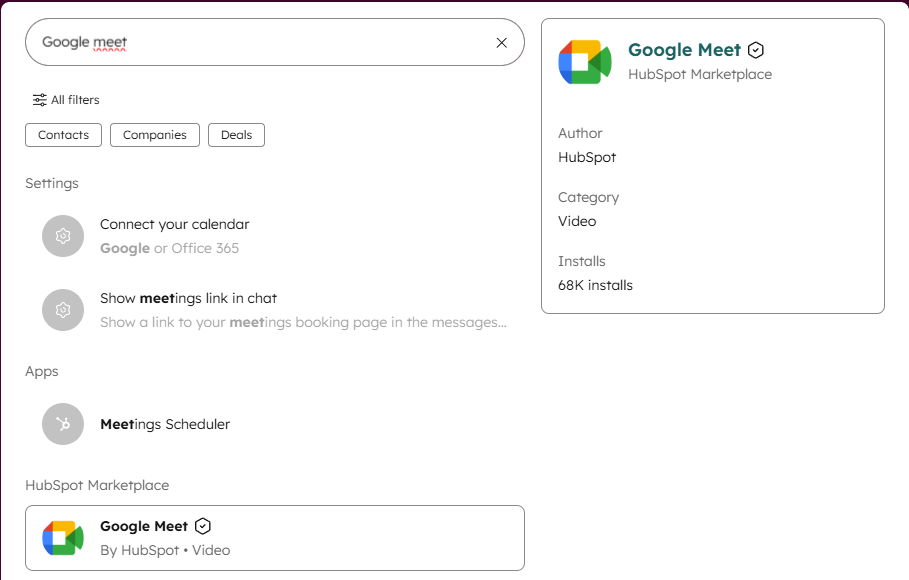Open the Meetings Scheduler app result
Screen dimensions: 909x580
coord(165,424)
